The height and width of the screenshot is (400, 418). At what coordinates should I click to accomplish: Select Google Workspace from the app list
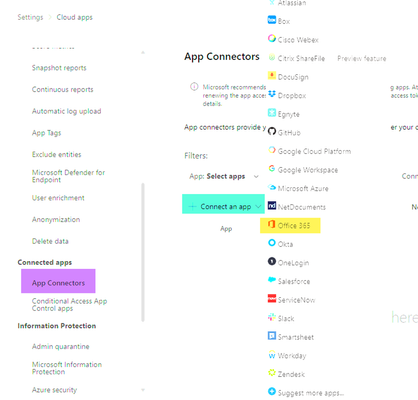[303, 170]
